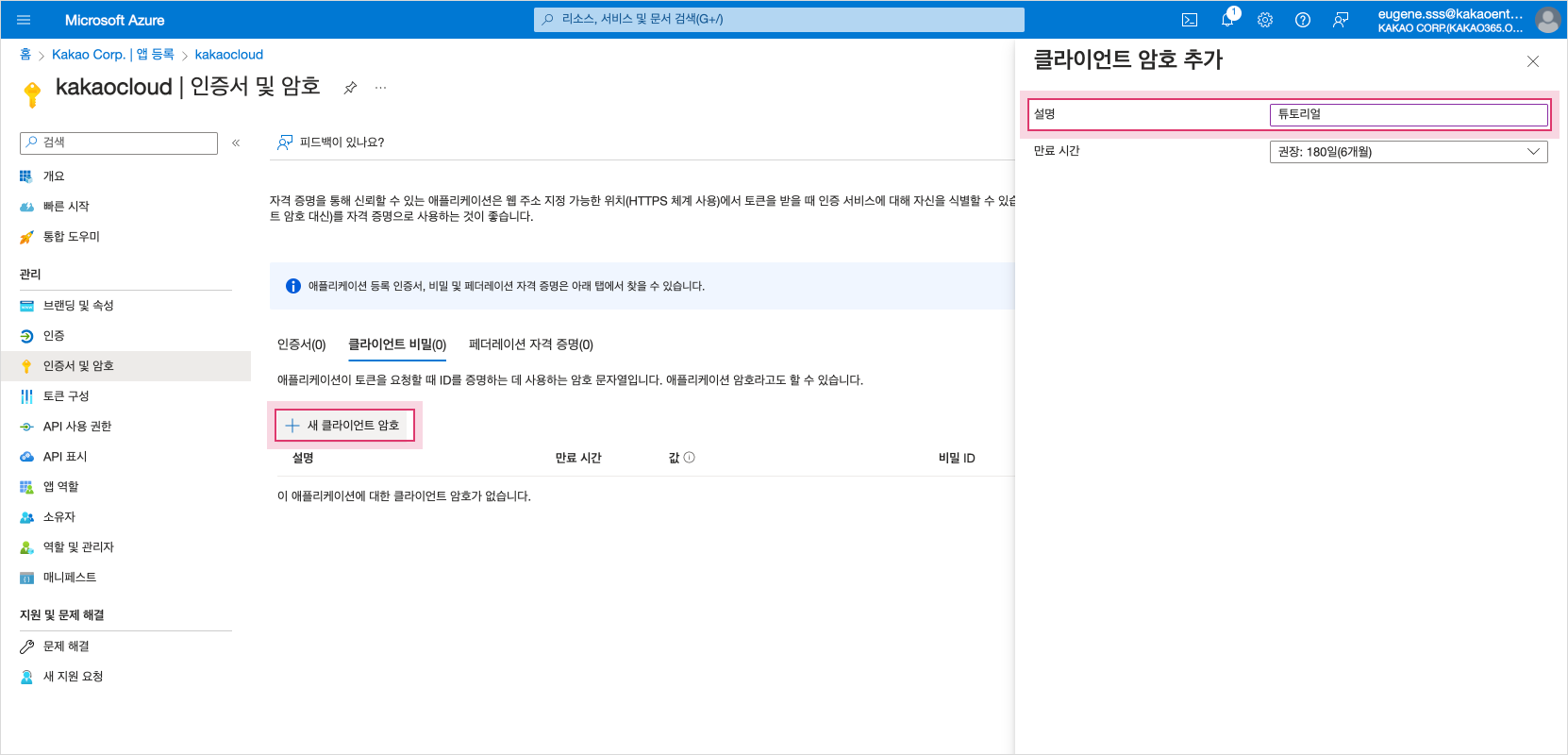
Task: Click 토큰 구성 icon
Action: (x=26, y=396)
